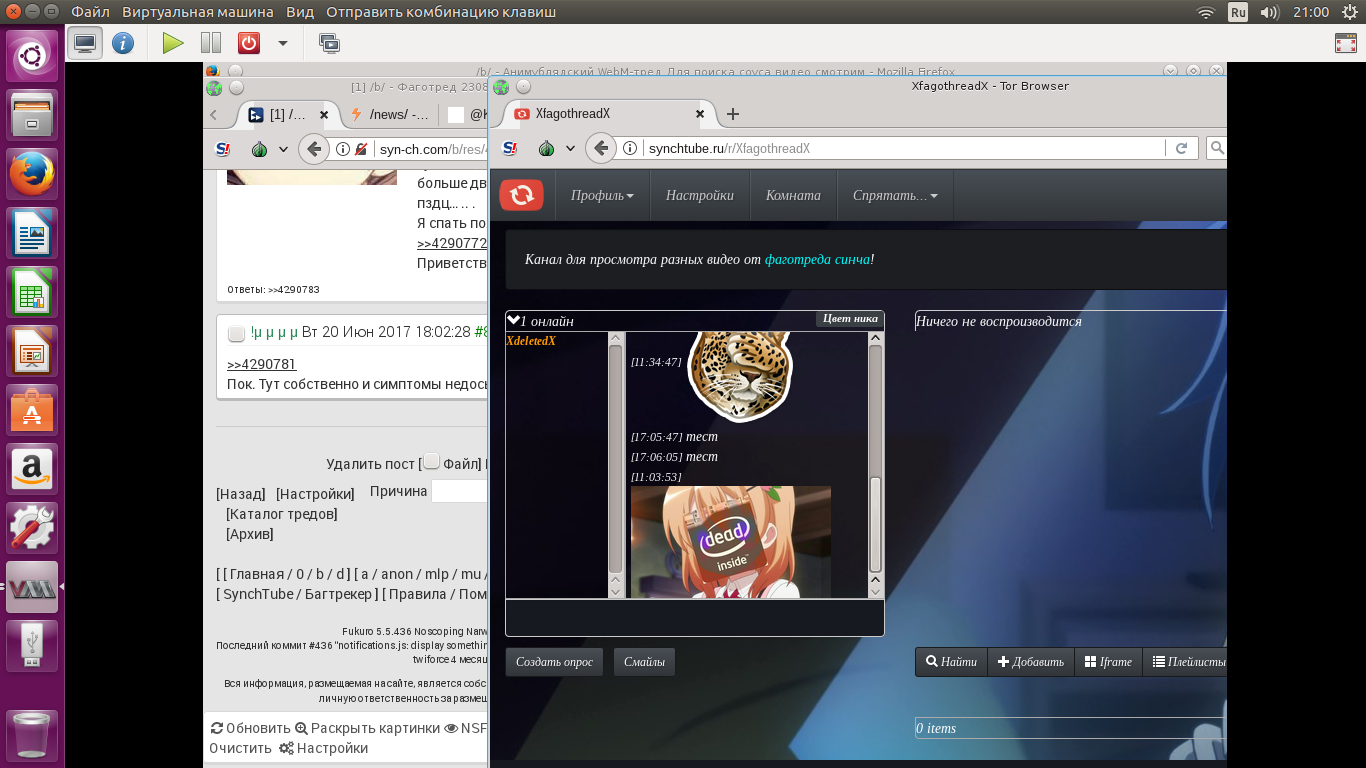Expand the power options dropdown arrow
This screenshot has width=1366, height=768.
(x=283, y=43)
